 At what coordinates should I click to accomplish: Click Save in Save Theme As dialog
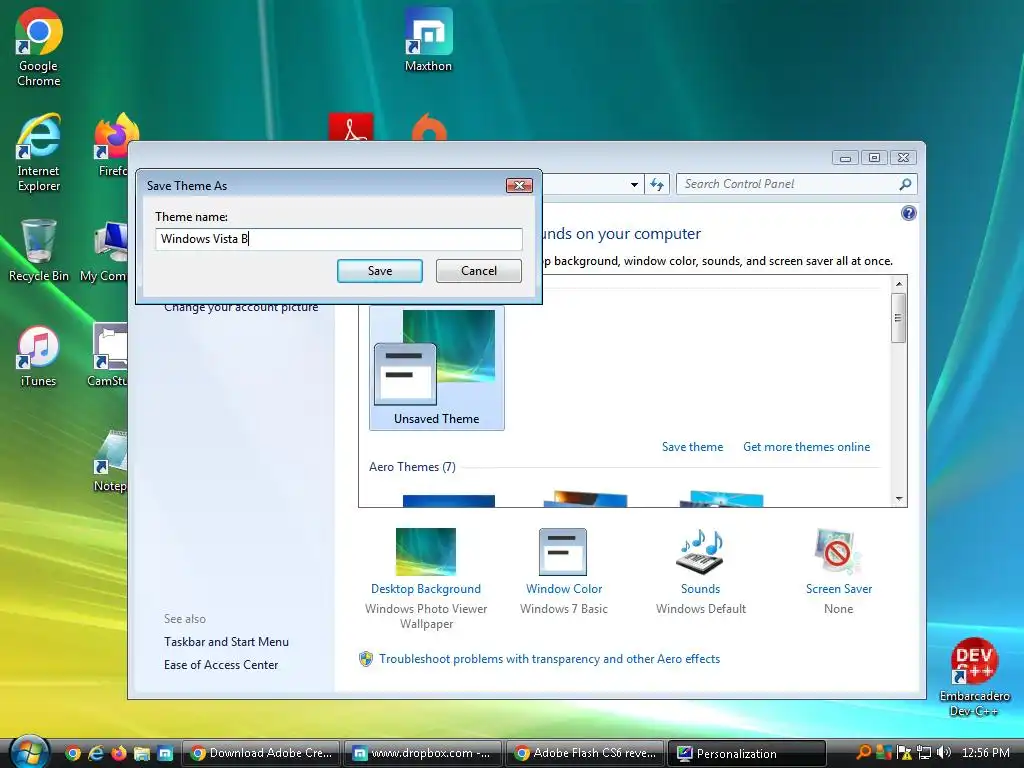point(379,271)
